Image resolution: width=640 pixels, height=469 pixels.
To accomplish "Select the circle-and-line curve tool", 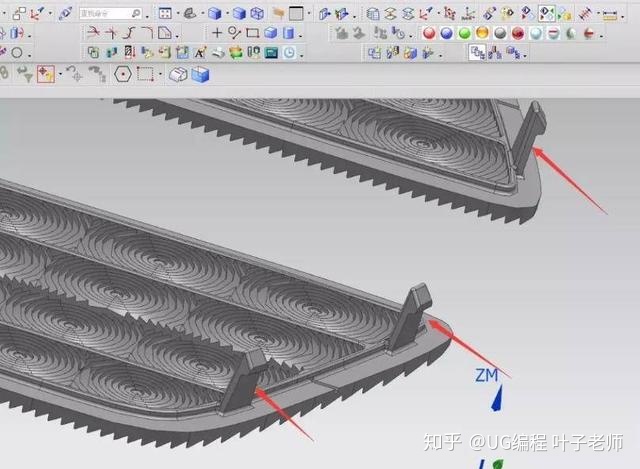I will pyautogui.click(x=234, y=33).
